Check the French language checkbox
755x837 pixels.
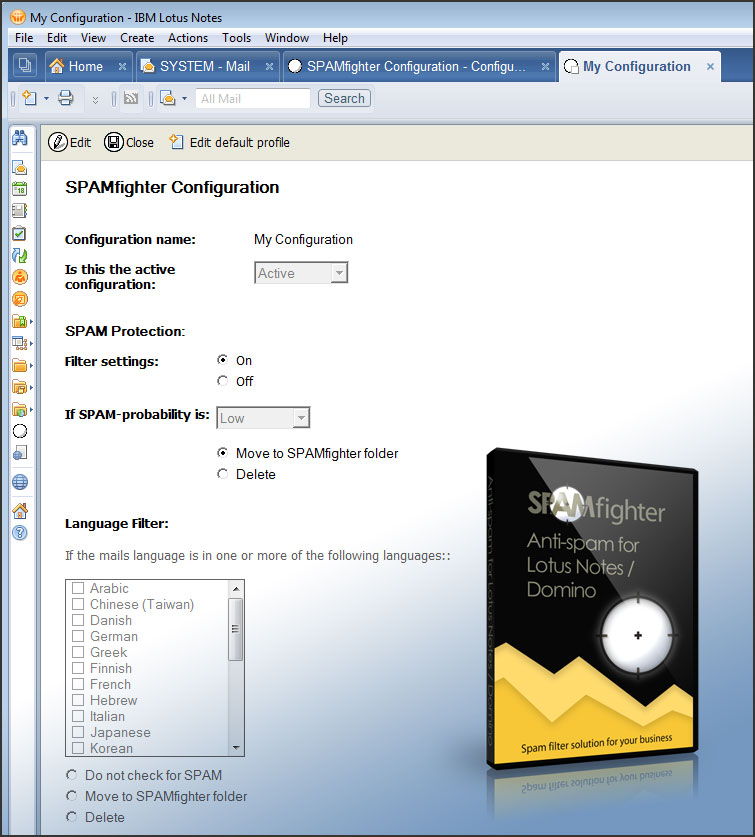pos(78,684)
